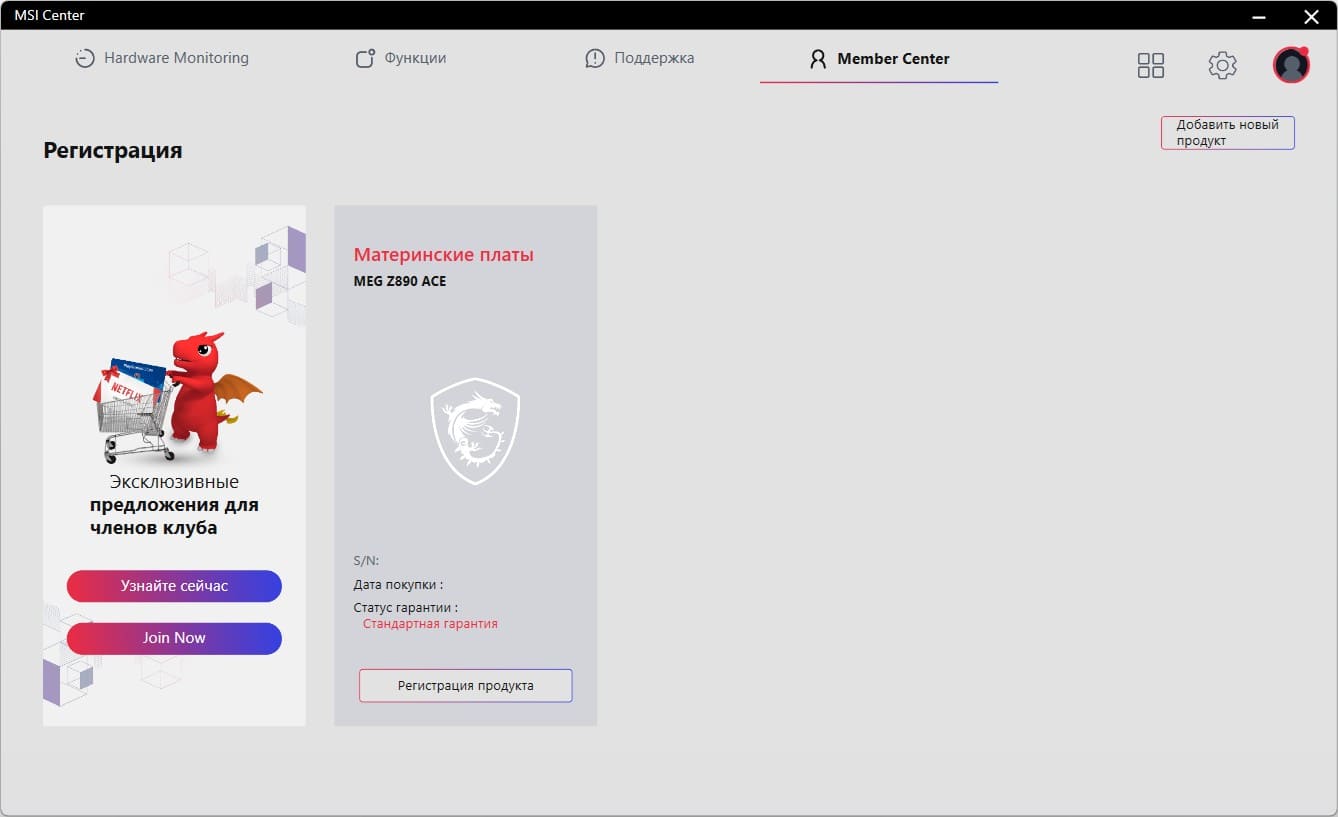The width and height of the screenshot is (1338, 817).
Task: Click the user profile avatar
Action: coord(1291,65)
